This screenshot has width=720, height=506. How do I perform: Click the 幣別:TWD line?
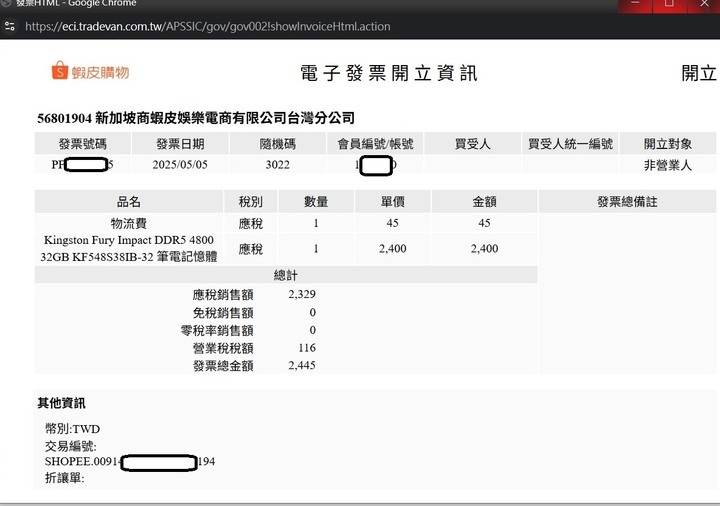click(73, 429)
